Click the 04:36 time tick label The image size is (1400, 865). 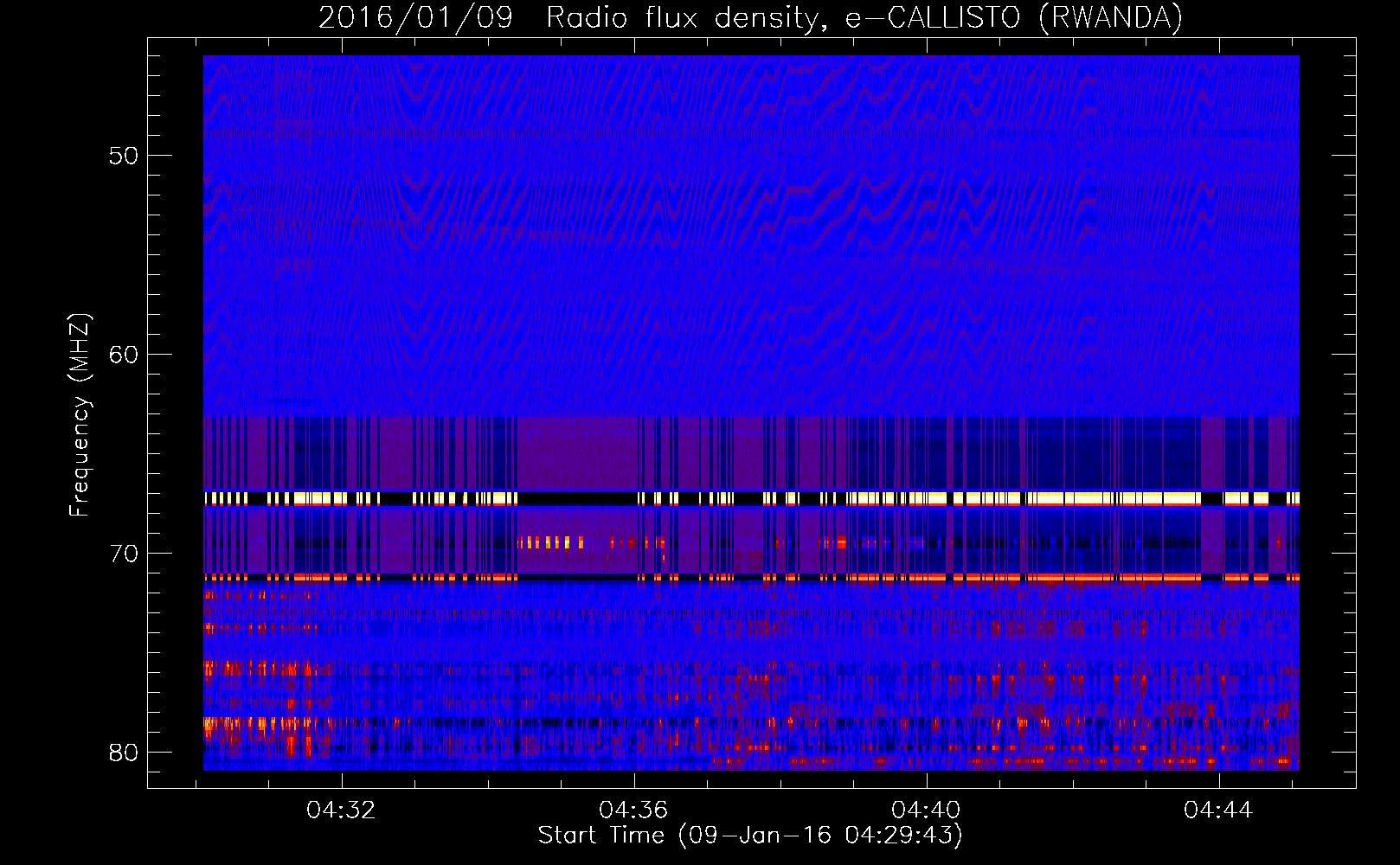[x=634, y=810]
